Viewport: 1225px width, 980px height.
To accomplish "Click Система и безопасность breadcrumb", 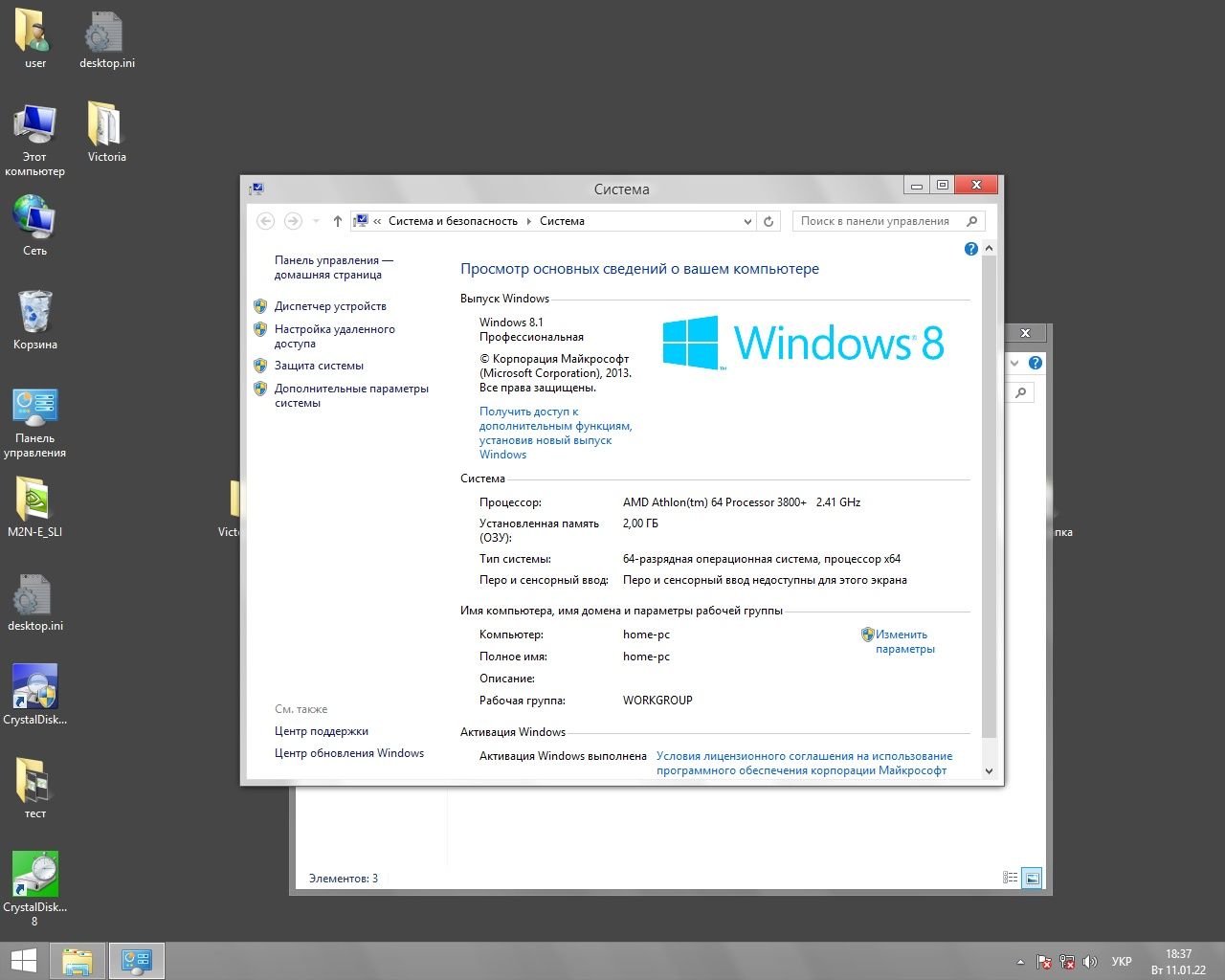I will click(x=453, y=221).
